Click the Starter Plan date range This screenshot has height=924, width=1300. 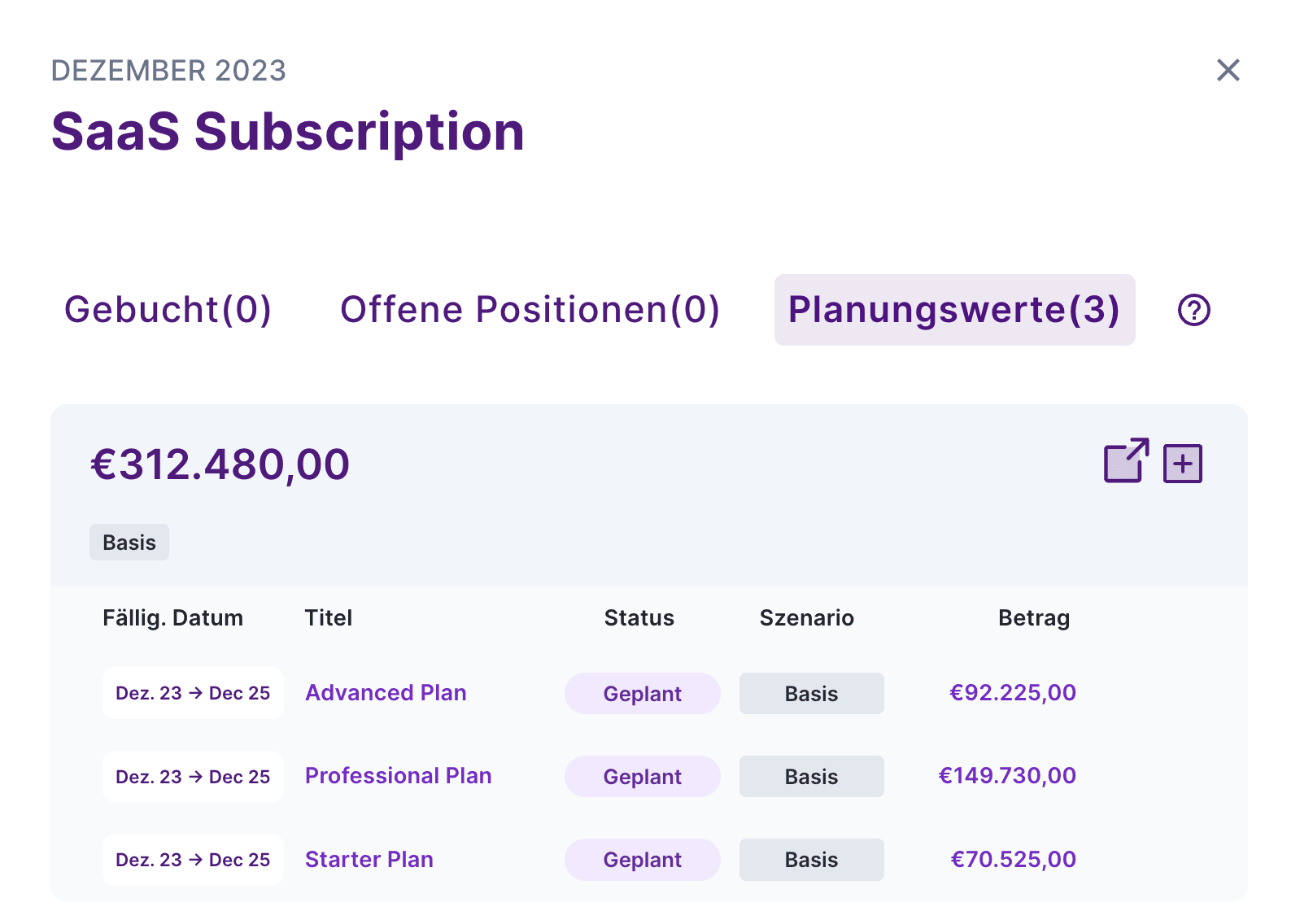click(193, 860)
